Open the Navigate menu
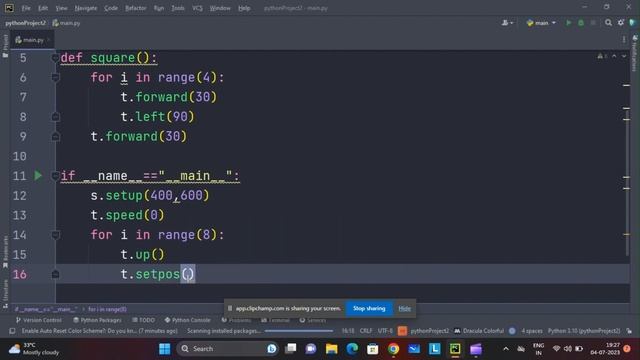This screenshot has width=640, height=360. click(86, 8)
